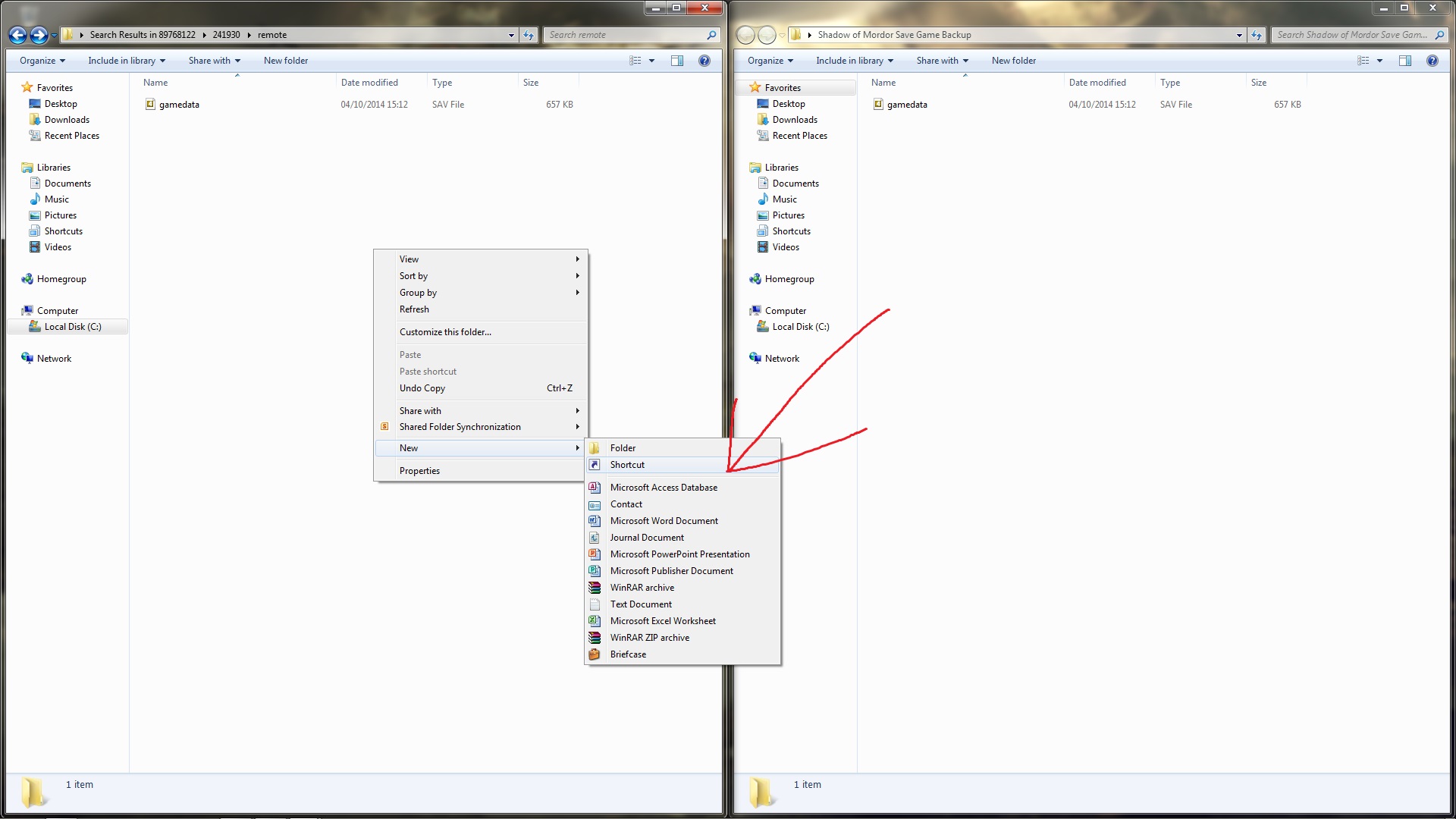This screenshot has width=1456, height=819.
Task: Click the refresh button beside the left address bar
Action: [x=529, y=35]
